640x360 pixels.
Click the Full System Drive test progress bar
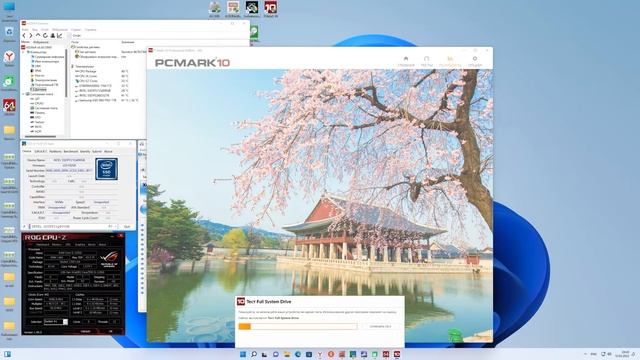coord(298,326)
